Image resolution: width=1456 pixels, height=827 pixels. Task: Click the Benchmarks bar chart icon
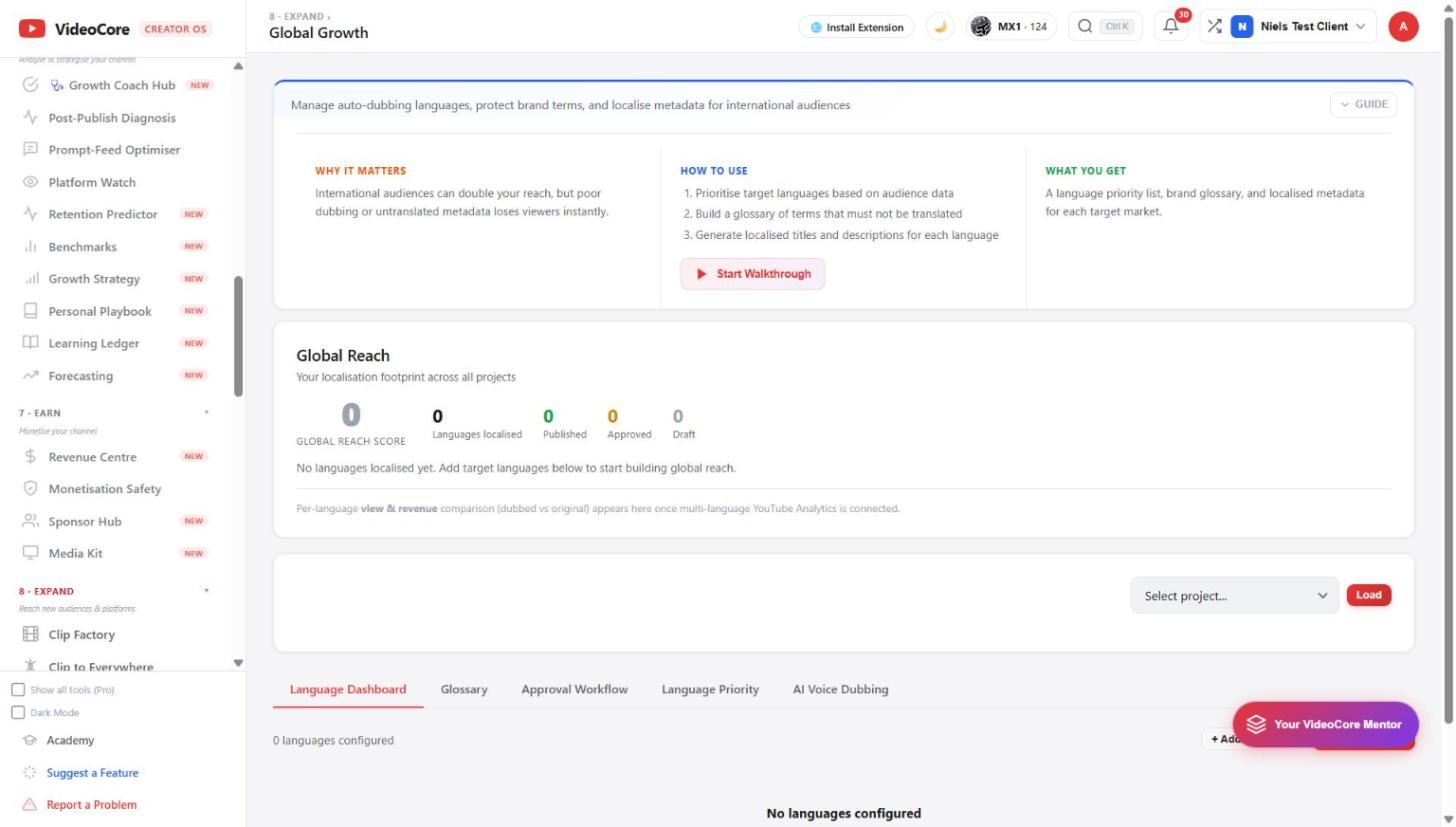31,246
